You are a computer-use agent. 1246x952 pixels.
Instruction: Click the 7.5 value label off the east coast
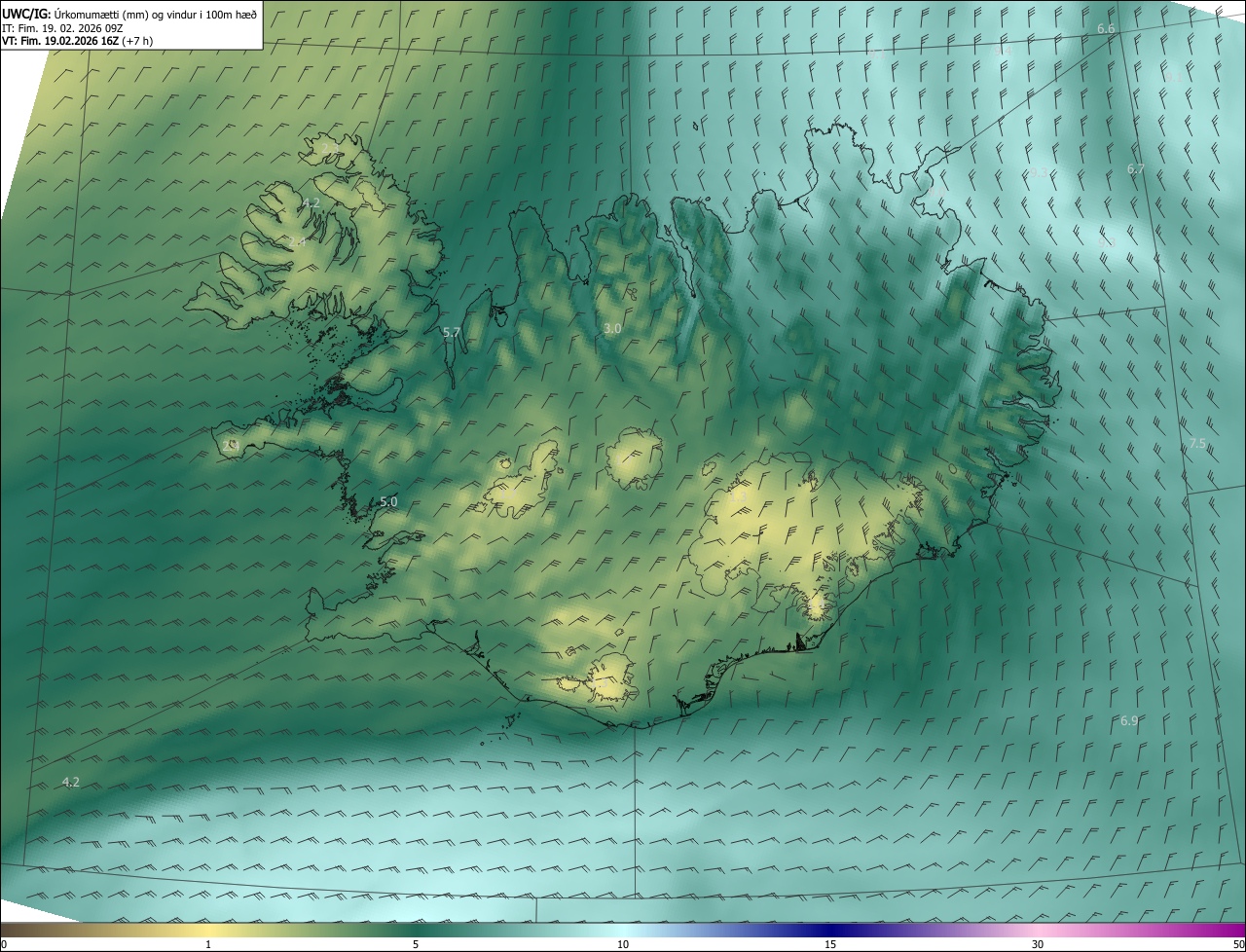tap(1197, 444)
